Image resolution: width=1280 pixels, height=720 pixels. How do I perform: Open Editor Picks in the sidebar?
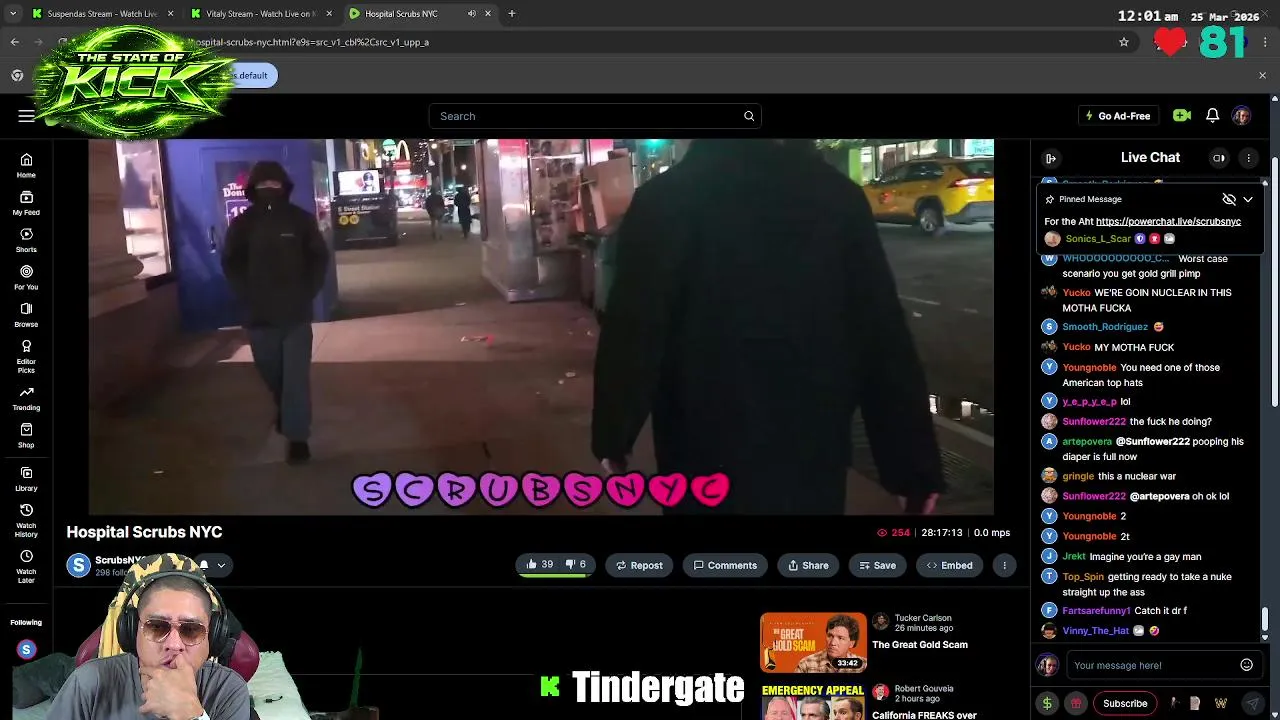click(26, 357)
